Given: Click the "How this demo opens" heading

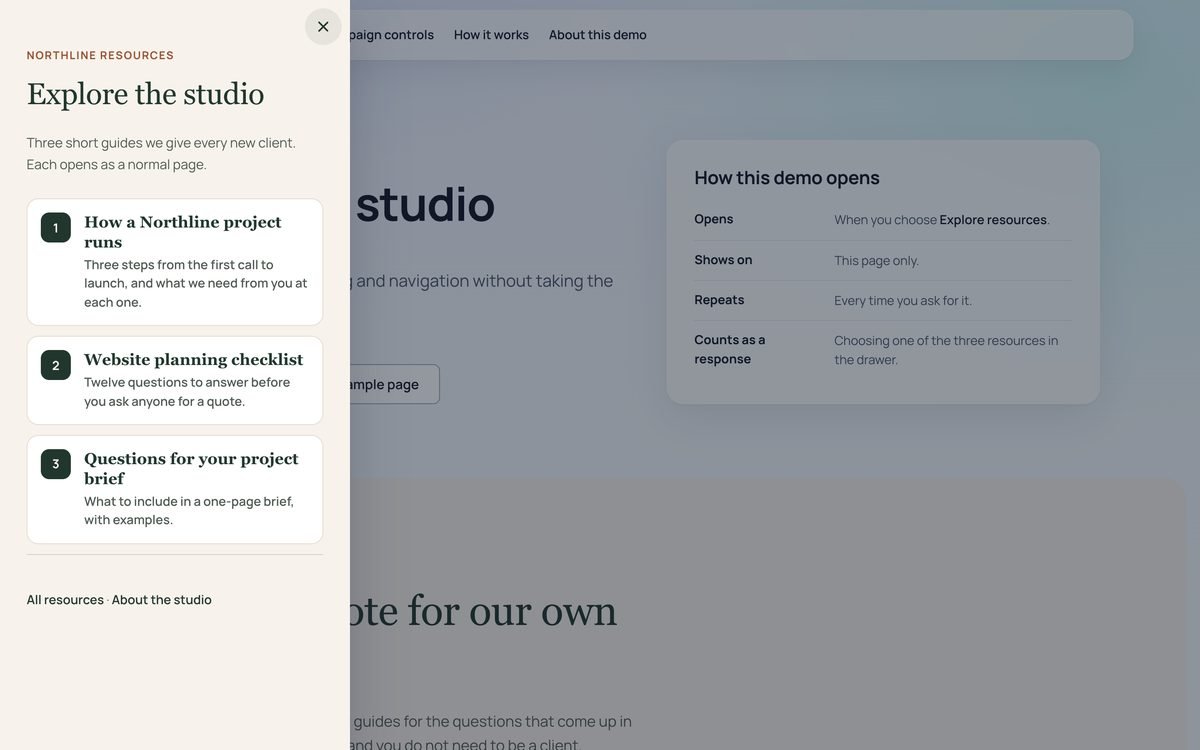Looking at the screenshot, I should [787, 178].
